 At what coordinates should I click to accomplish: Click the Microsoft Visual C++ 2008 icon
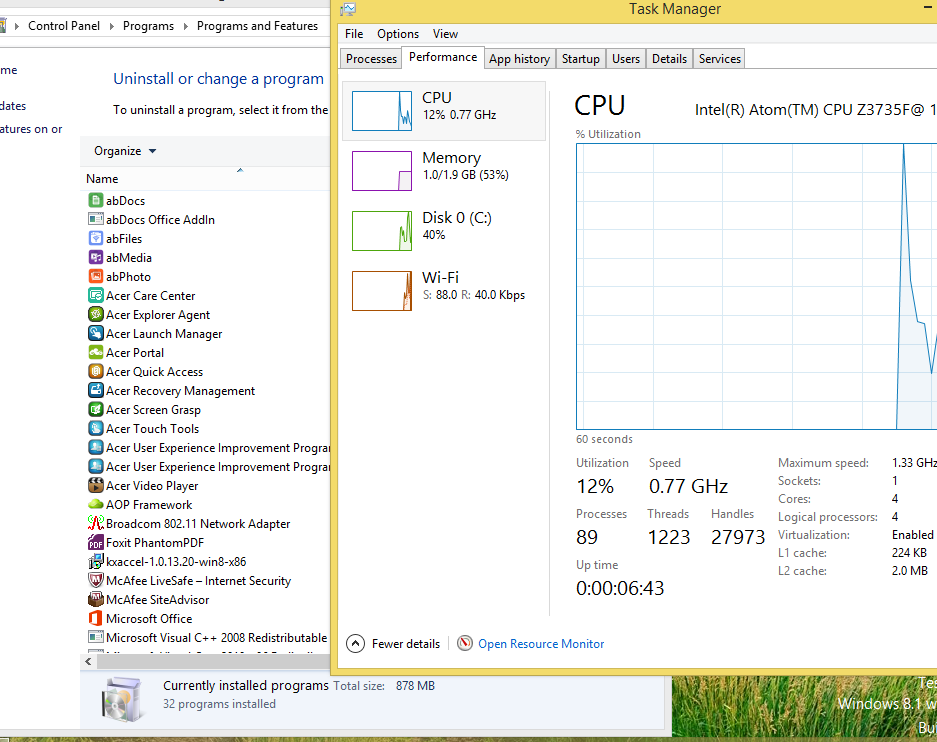[96, 637]
